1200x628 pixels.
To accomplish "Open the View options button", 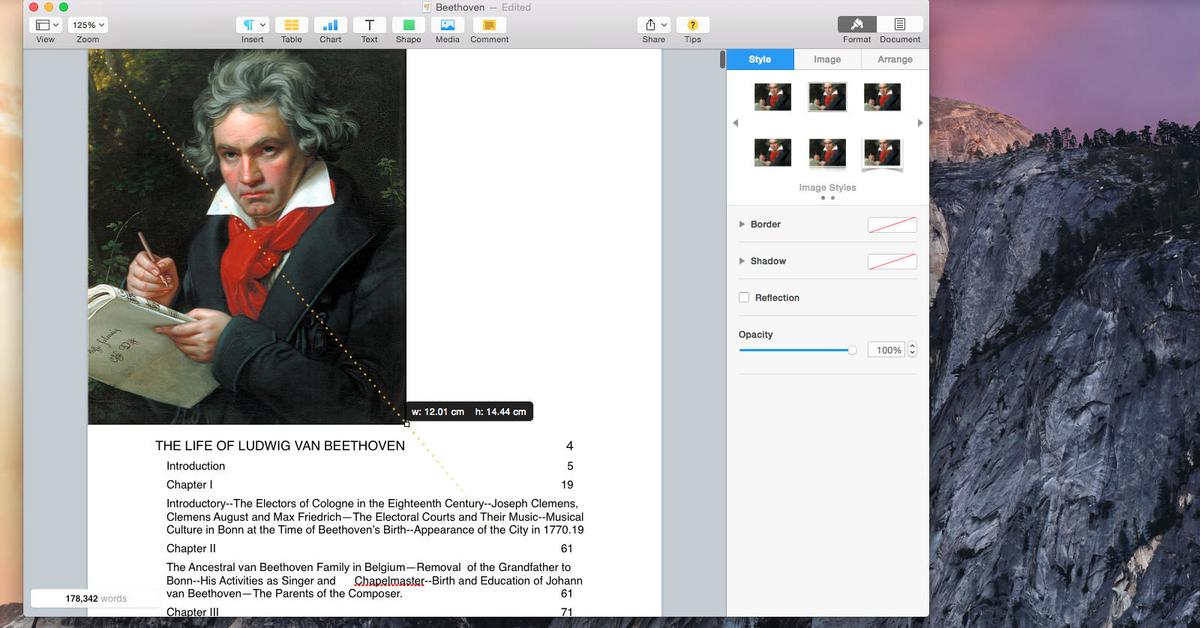I will coord(46,25).
